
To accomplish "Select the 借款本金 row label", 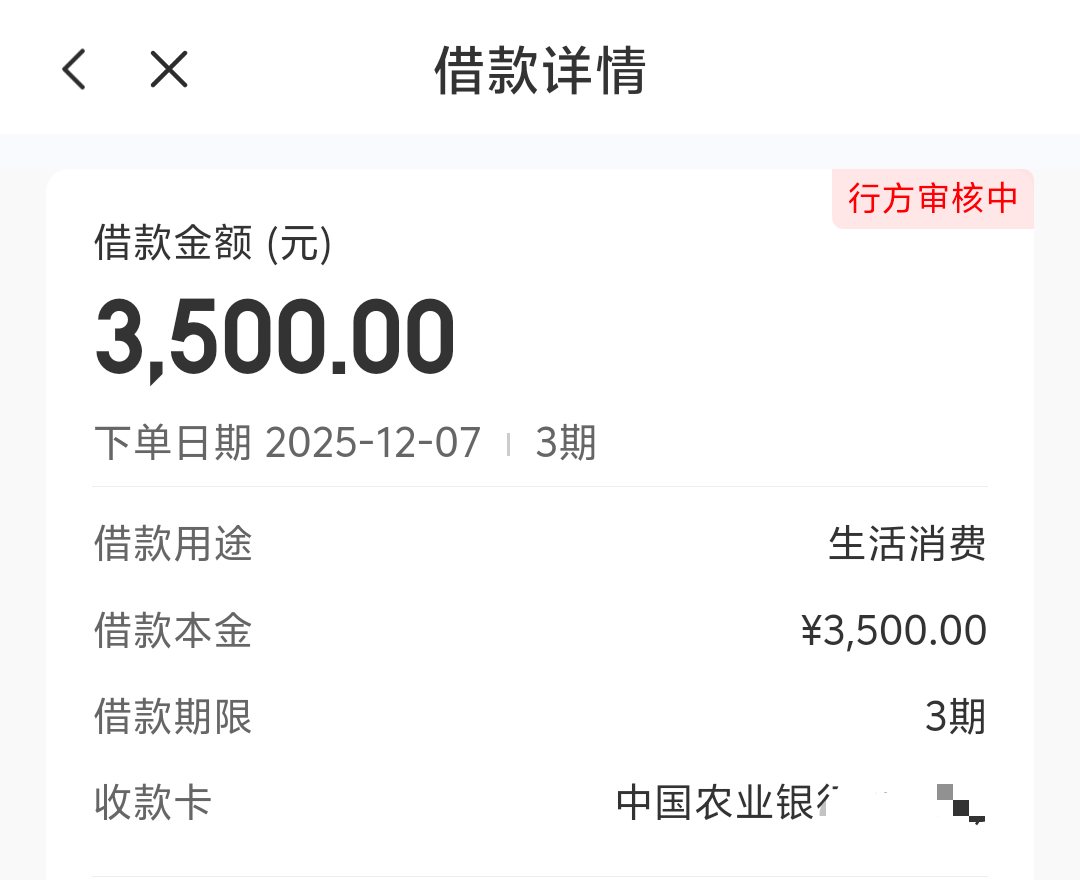I will (x=173, y=631).
